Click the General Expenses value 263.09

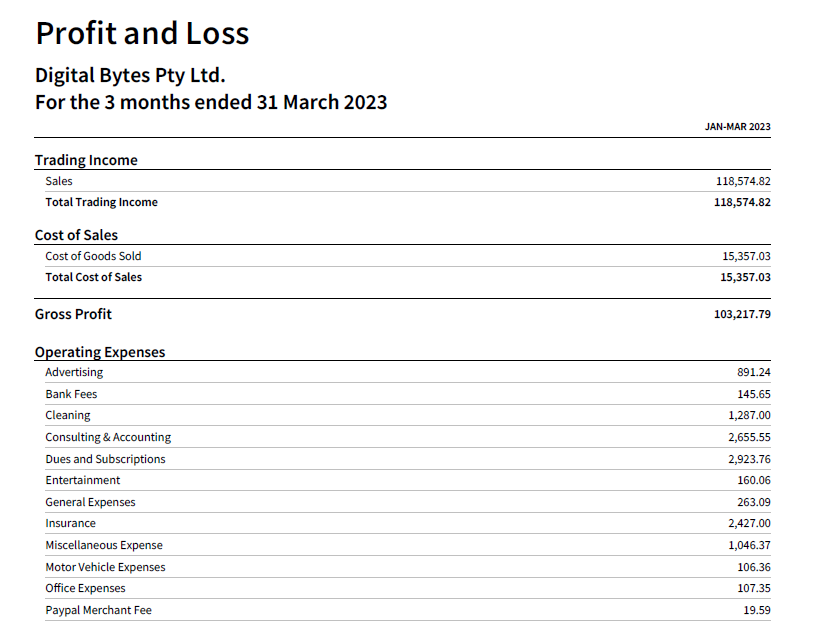[753, 502]
